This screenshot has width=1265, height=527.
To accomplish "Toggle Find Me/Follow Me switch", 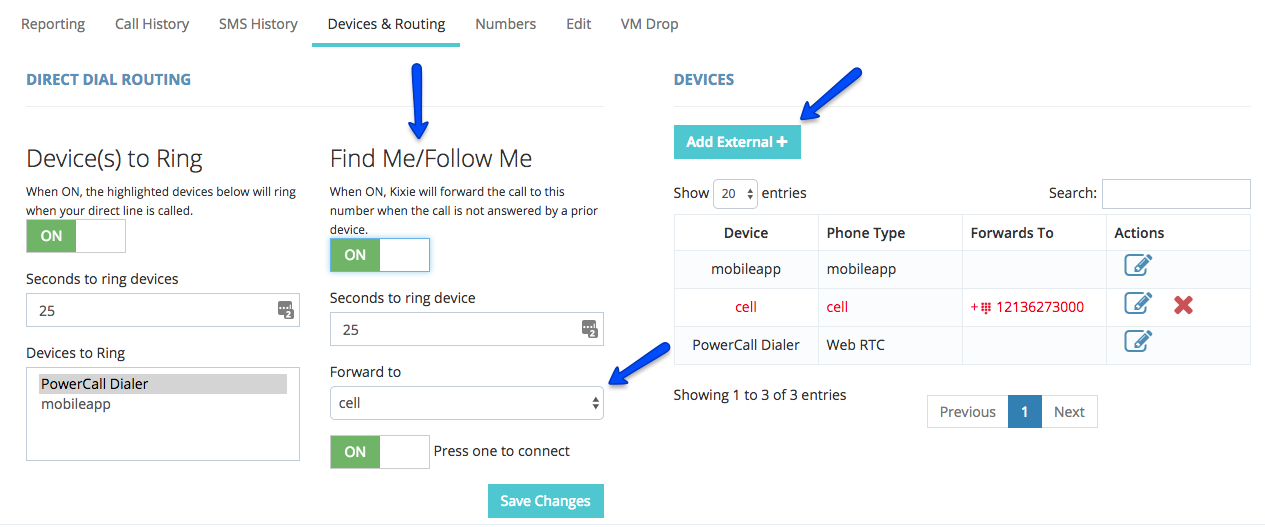I will click(380, 255).
